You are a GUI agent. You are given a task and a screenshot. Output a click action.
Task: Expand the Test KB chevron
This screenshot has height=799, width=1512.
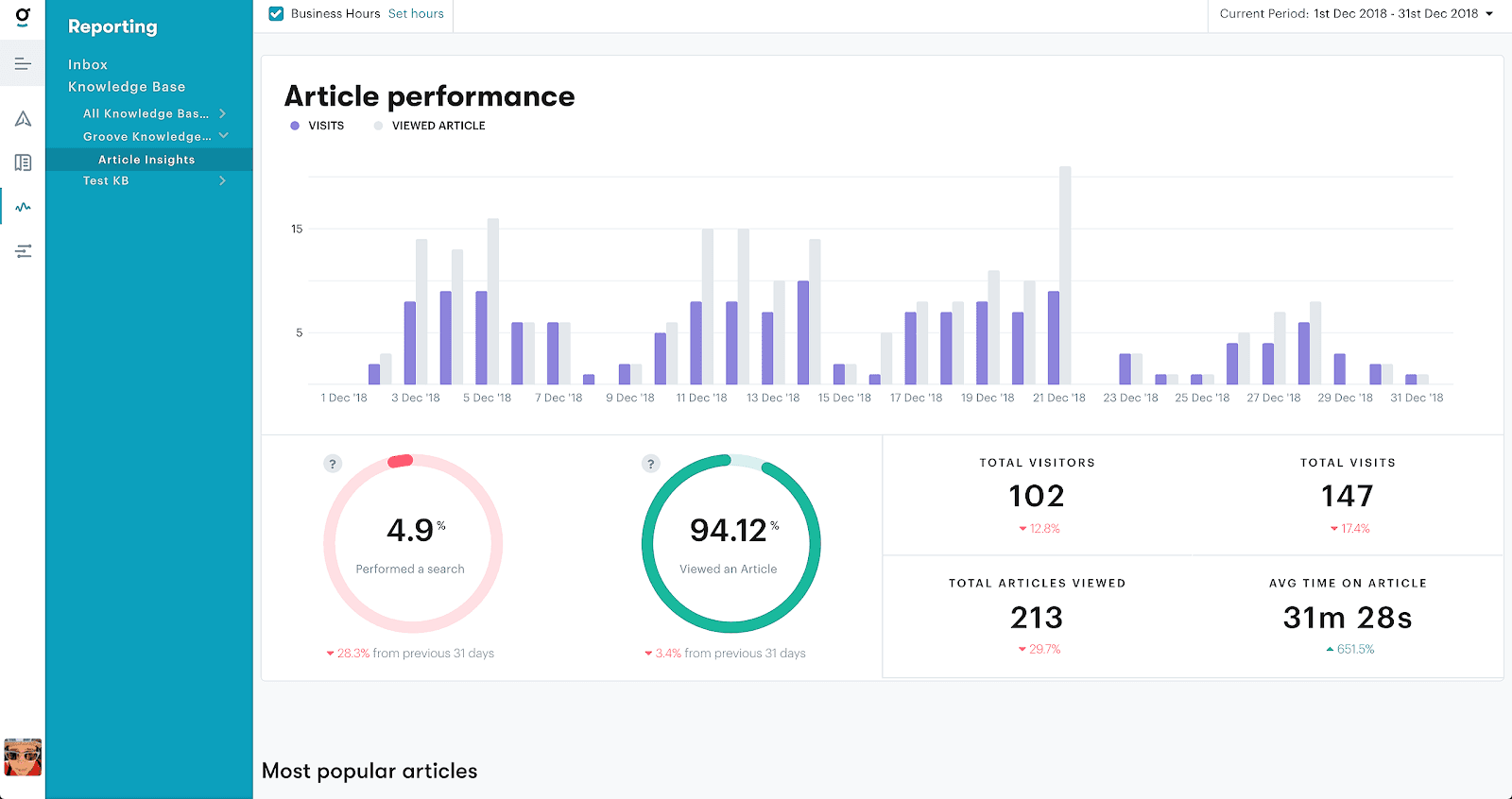click(x=223, y=180)
